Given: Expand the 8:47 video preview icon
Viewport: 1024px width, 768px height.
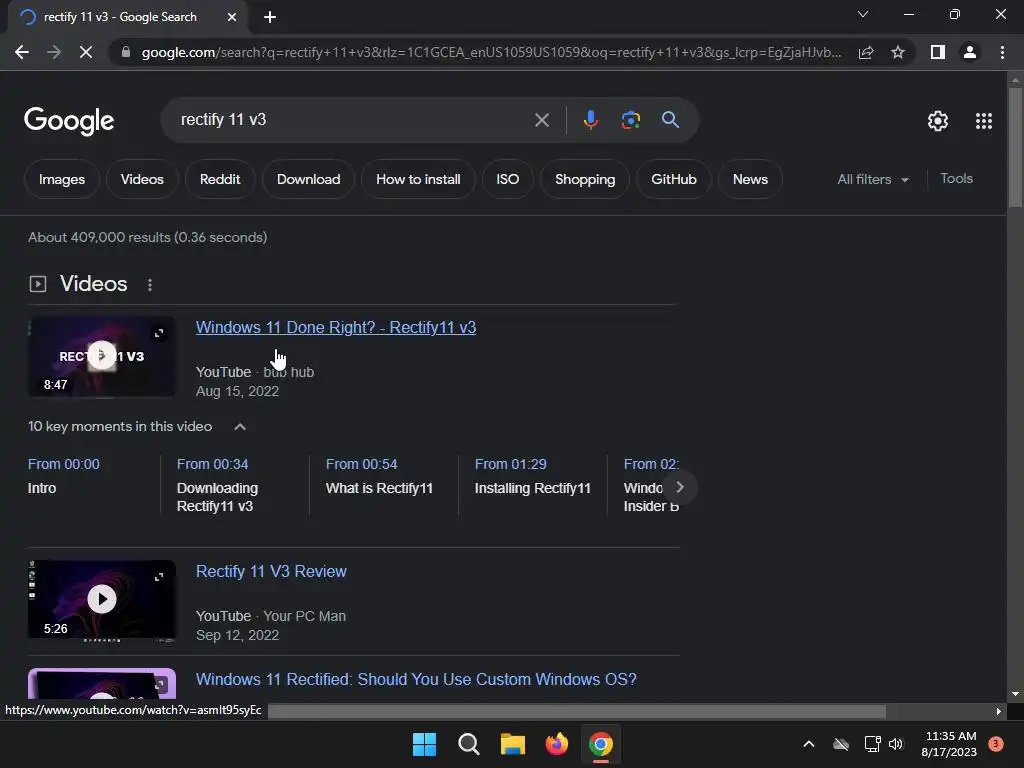Looking at the screenshot, I should (x=159, y=334).
